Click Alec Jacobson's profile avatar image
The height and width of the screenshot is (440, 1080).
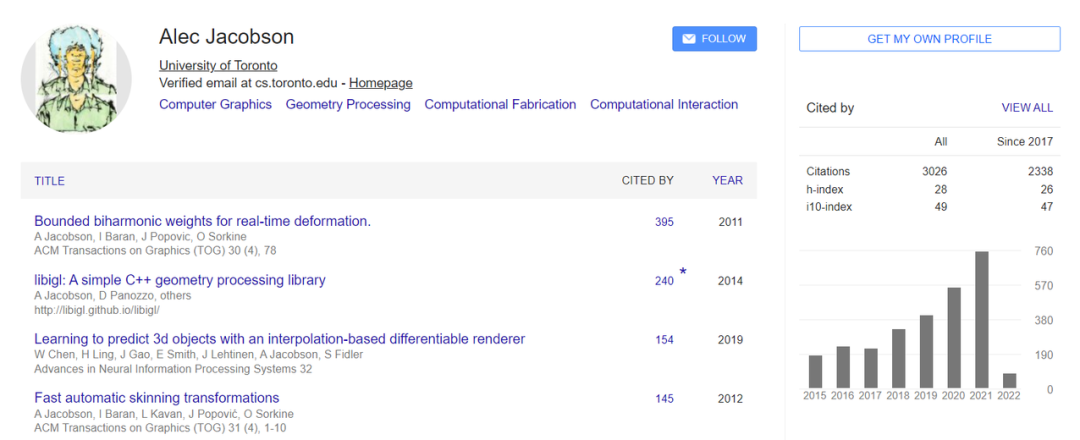(x=76, y=77)
